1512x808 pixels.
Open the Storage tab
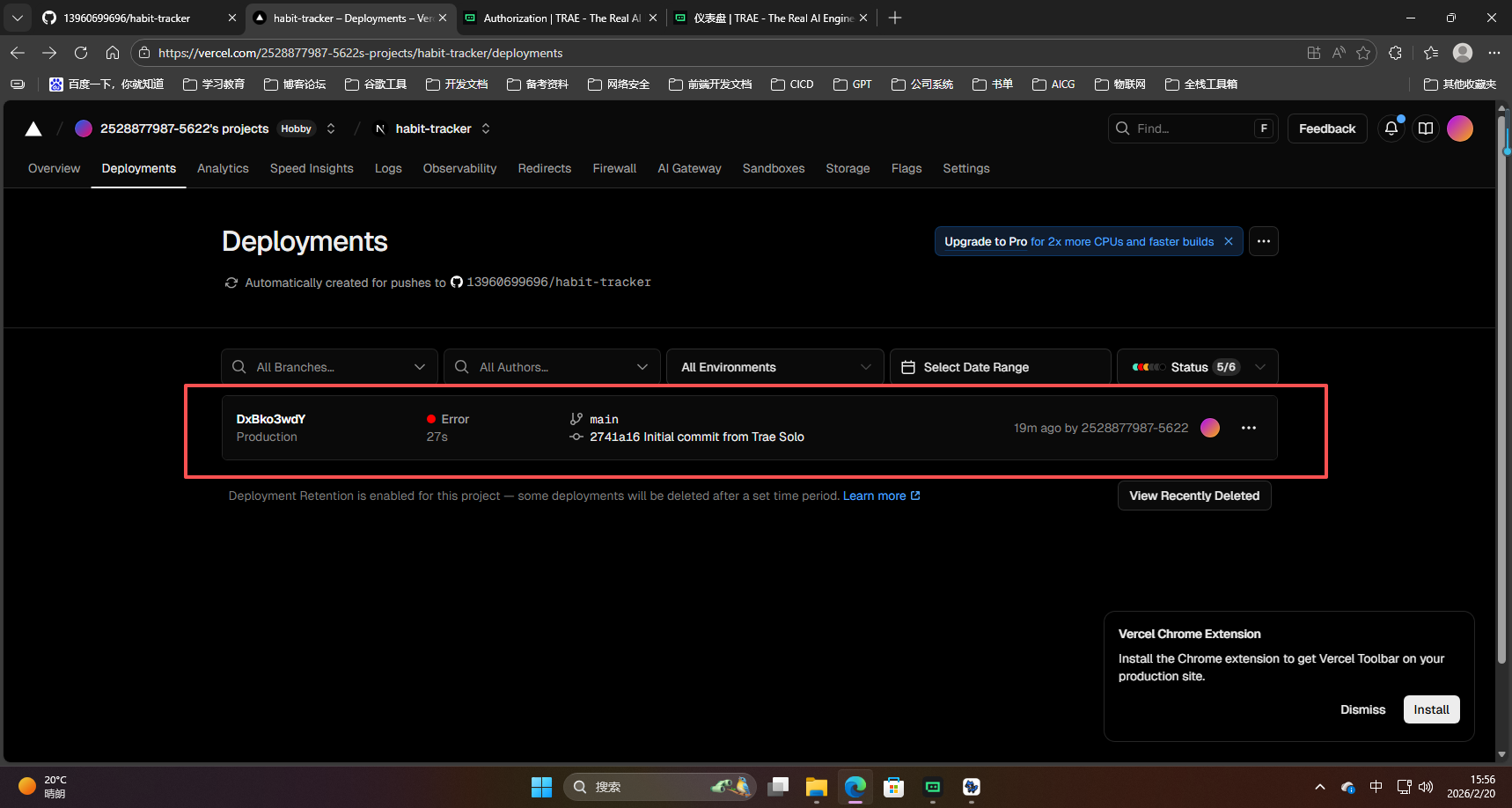(x=848, y=168)
